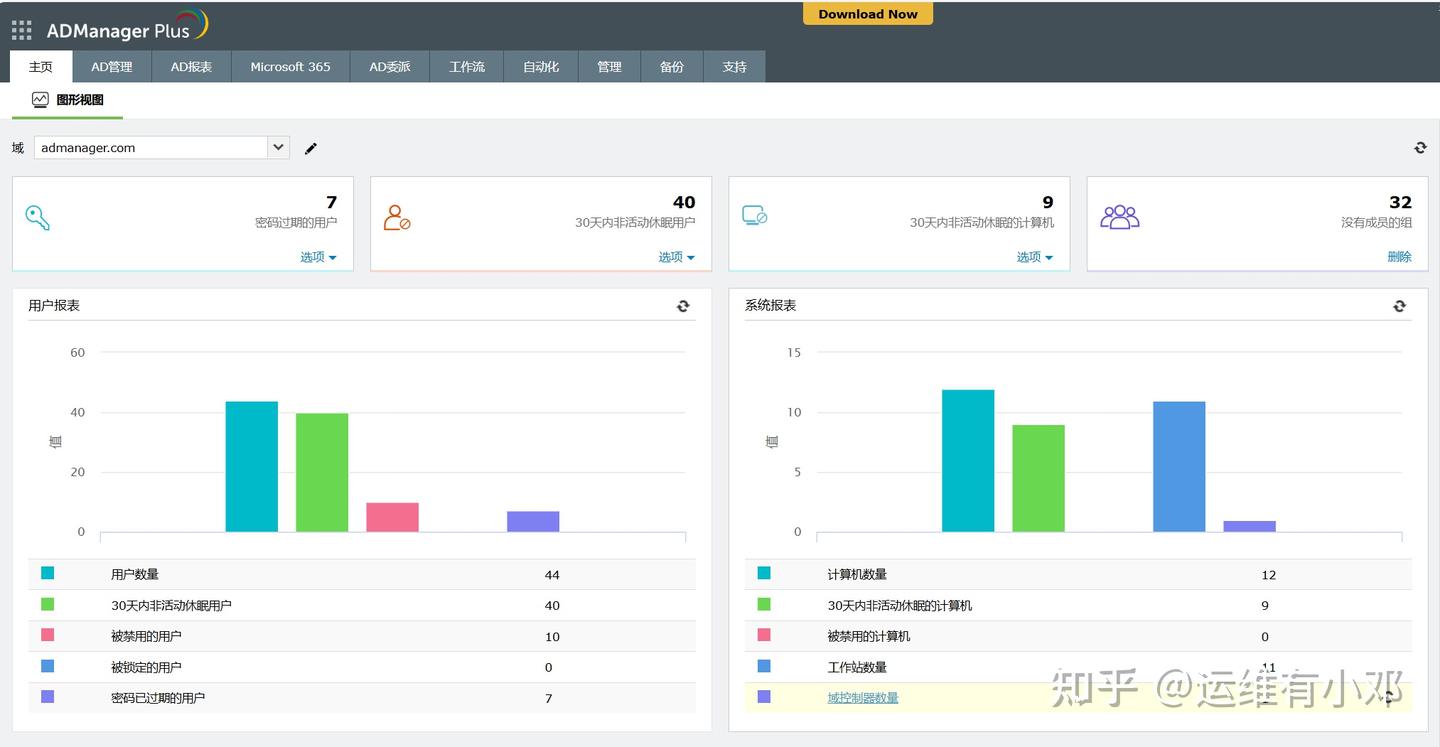Open the admanager.com domain dropdown
This screenshot has width=1440, height=747.
point(278,147)
